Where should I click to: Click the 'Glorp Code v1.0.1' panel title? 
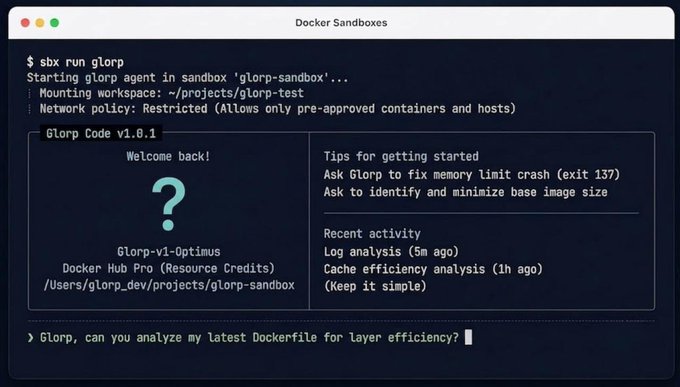tap(101, 133)
